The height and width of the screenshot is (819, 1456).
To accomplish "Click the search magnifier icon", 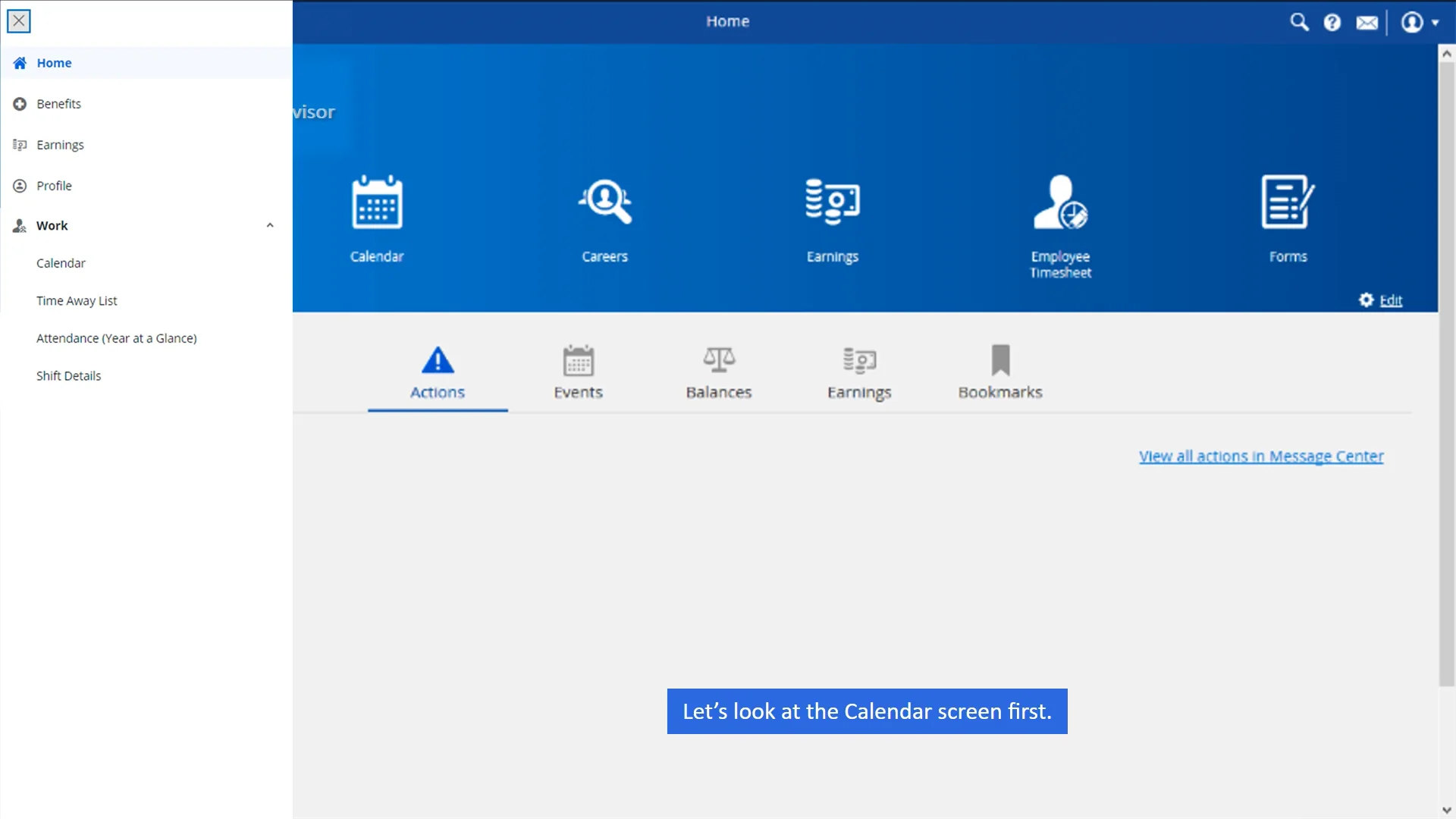I will (1299, 22).
